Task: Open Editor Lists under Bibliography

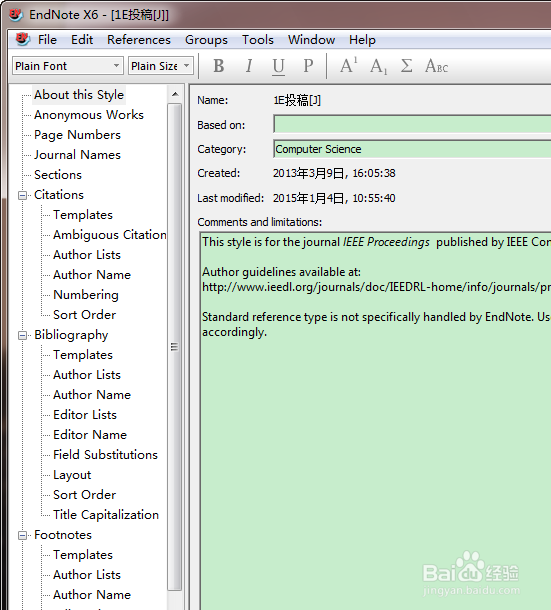Action: pyautogui.click(x=85, y=415)
